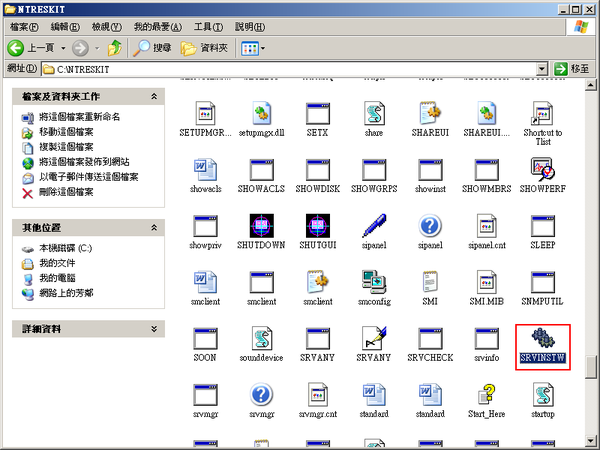Toggle the Folders pane button

click(204, 48)
